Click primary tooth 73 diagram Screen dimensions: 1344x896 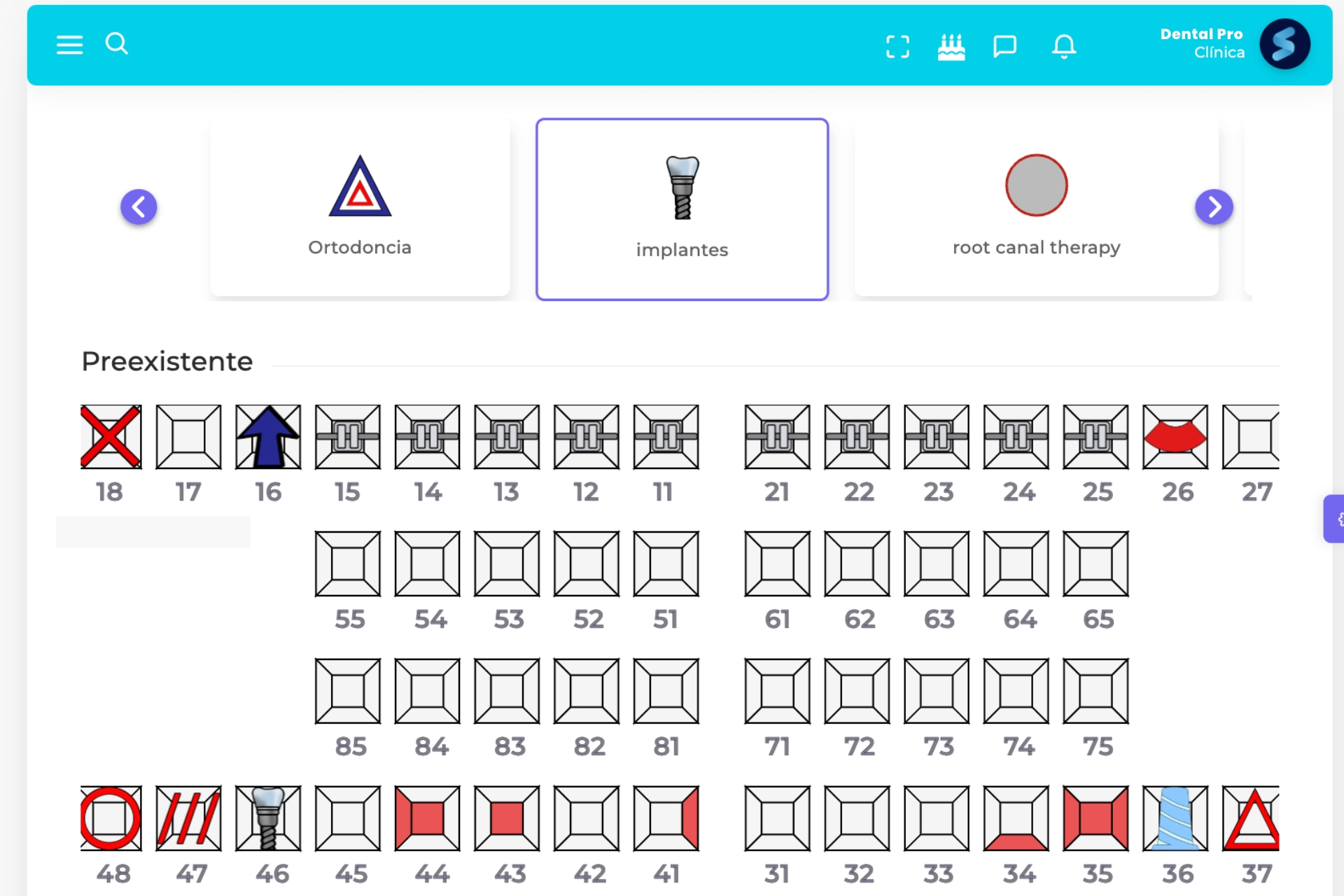click(937, 691)
